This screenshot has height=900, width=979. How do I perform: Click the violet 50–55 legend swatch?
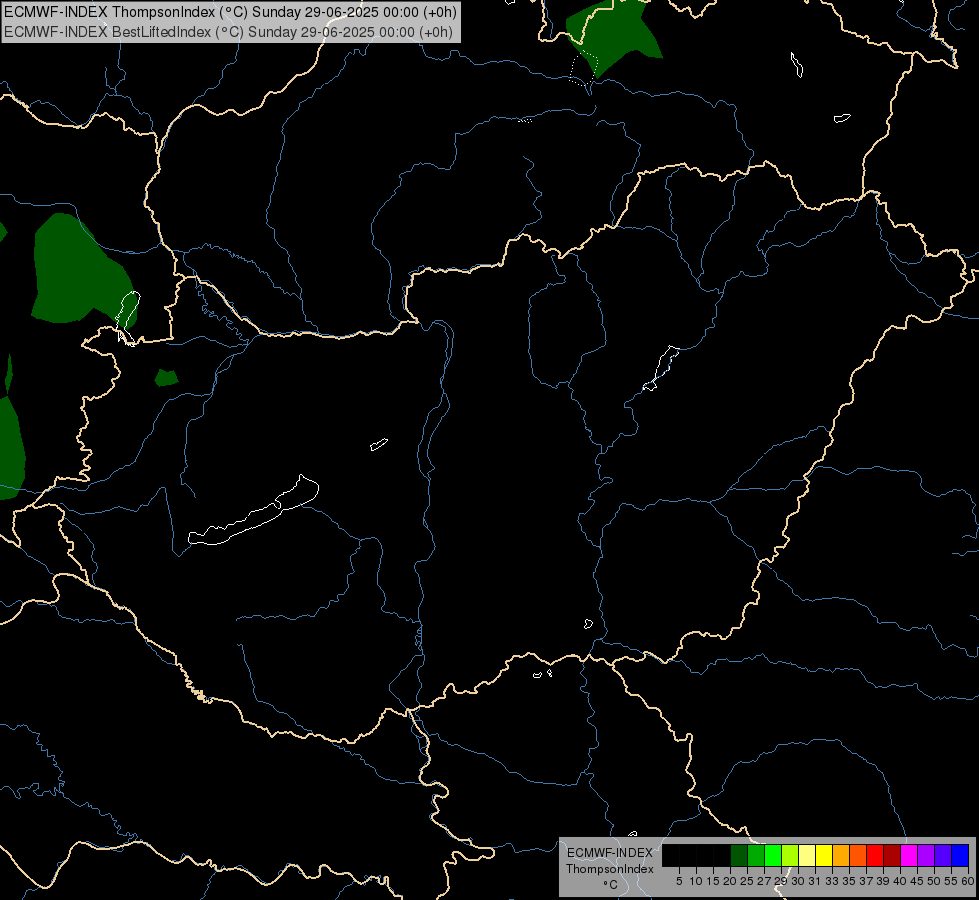(x=943, y=855)
